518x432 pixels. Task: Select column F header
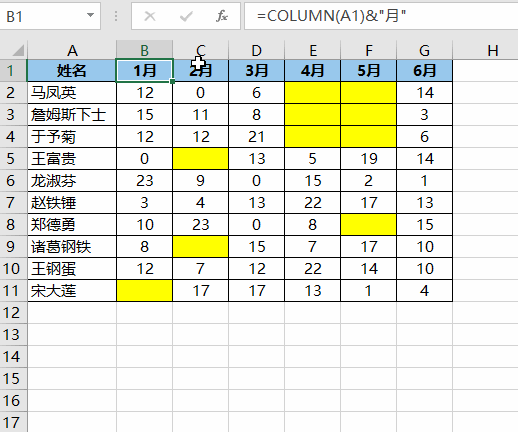pos(368,50)
